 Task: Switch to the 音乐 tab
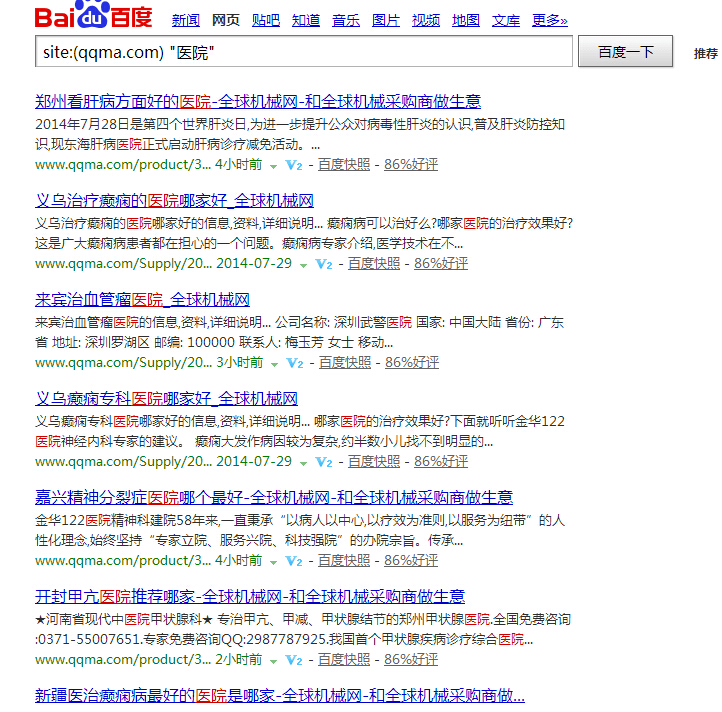click(x=346, y=20)
